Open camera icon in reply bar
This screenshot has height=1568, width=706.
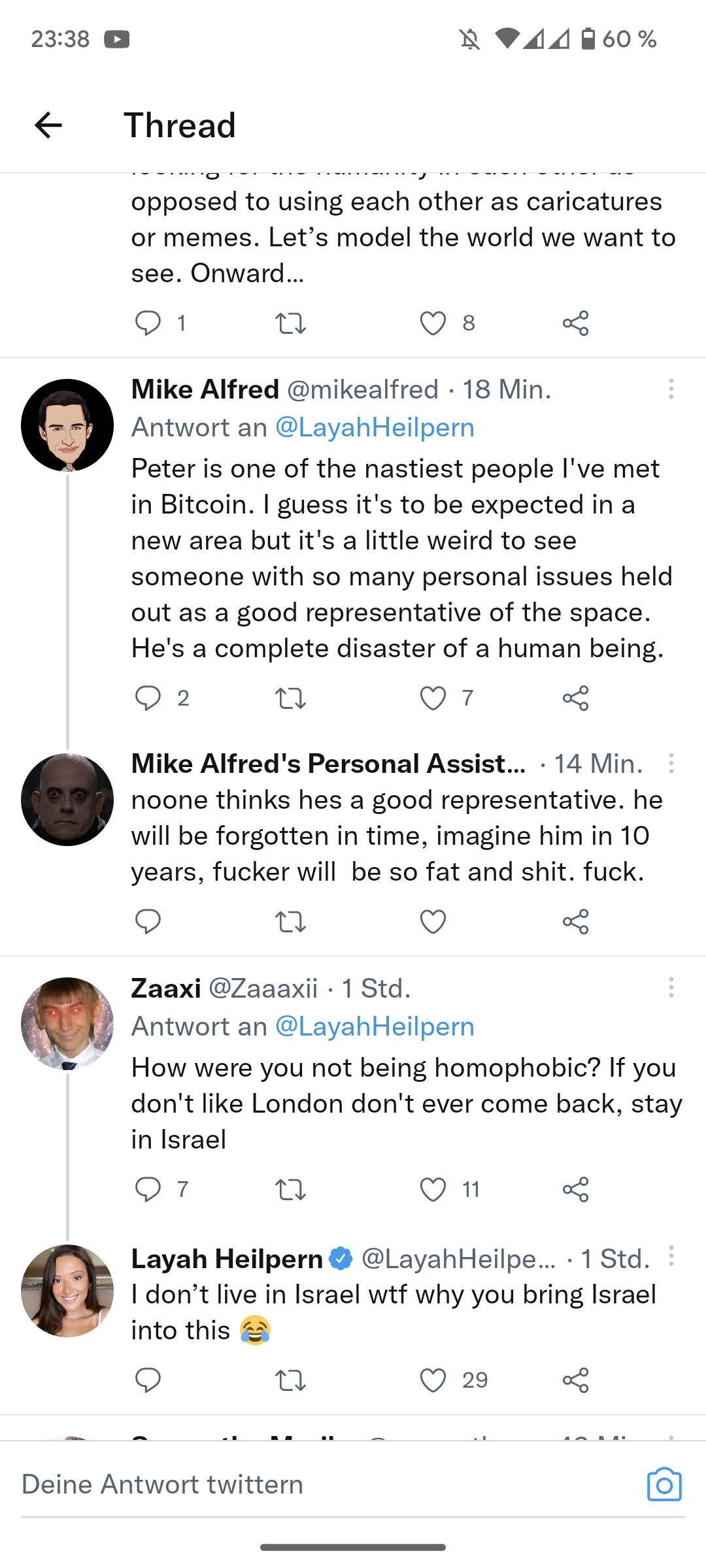pos(664,1484)
